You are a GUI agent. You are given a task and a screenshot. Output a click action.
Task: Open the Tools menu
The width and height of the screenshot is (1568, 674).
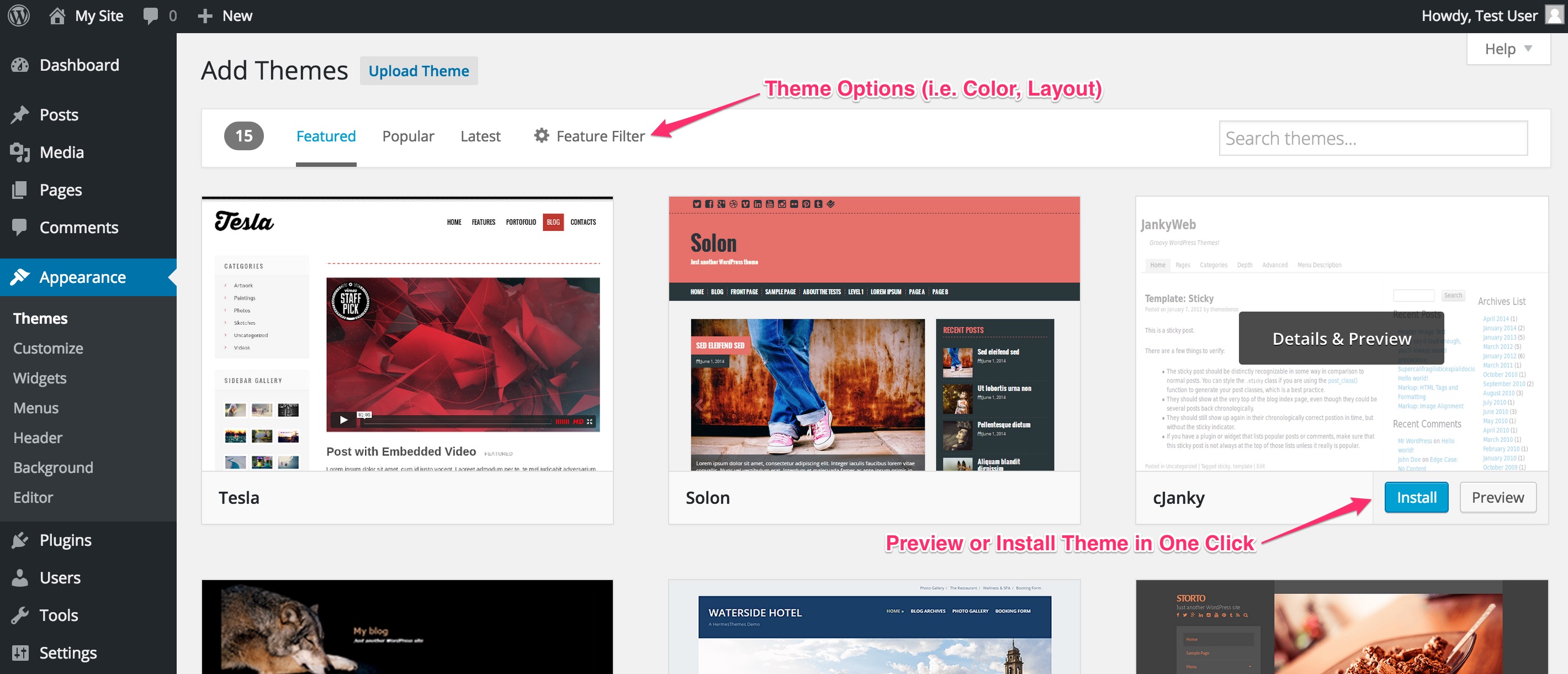point(88,615)
